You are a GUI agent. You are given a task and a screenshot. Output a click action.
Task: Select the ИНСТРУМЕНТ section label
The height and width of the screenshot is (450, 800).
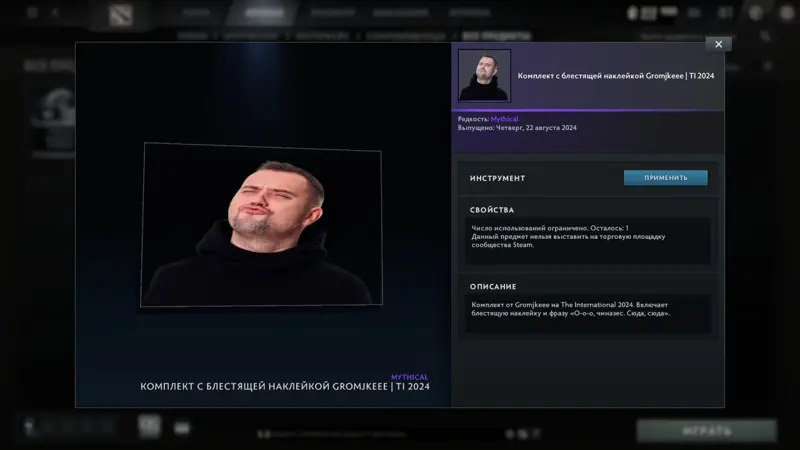point(497,178)
